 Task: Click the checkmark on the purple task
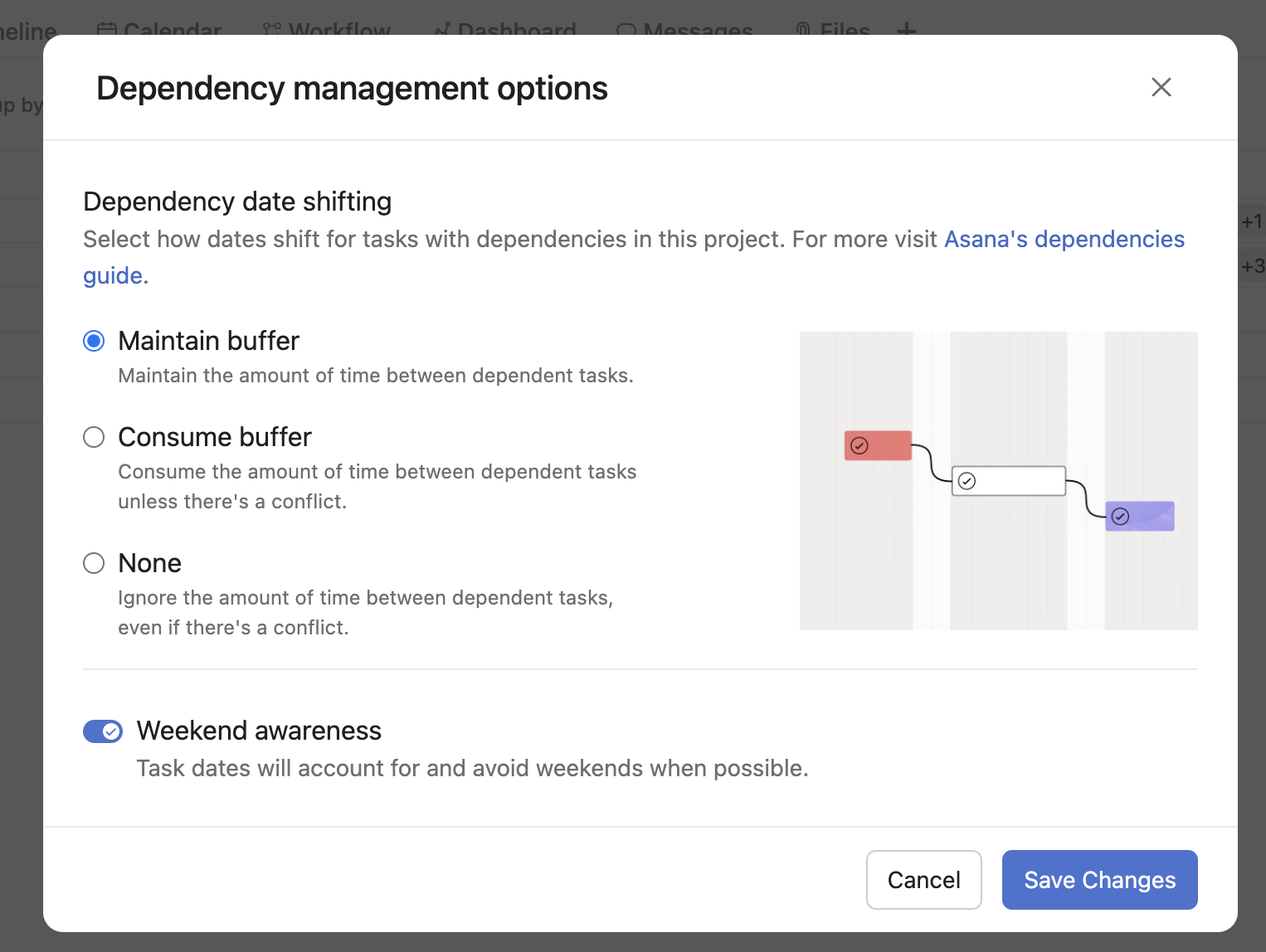(x=1120, y=516)
